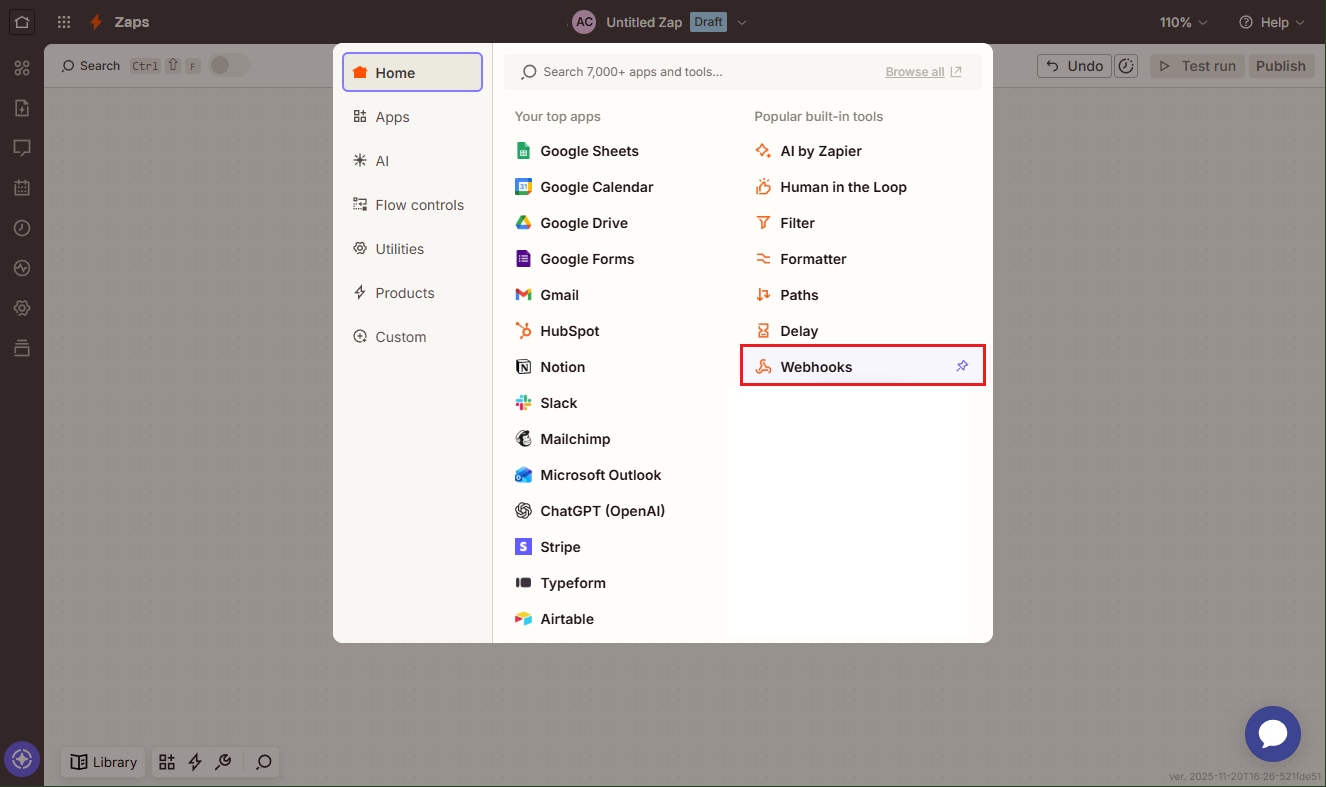Open the copilot compass button in sidebar
This screenshot has height=787, width=1326.
pyautogui.click(x=22, y=759)
